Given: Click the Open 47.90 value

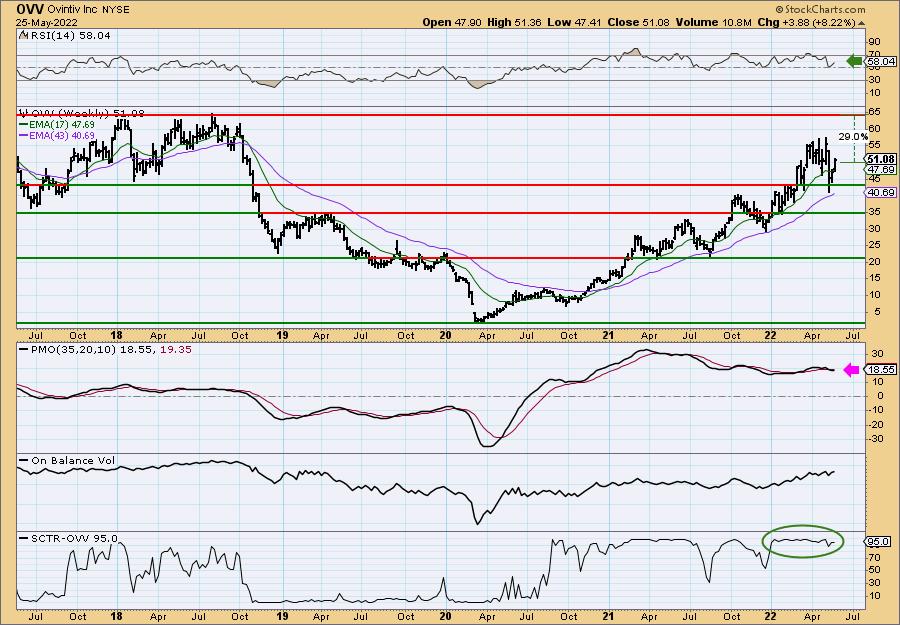Looking at the screenshot, I should click(x=452, y=22).
